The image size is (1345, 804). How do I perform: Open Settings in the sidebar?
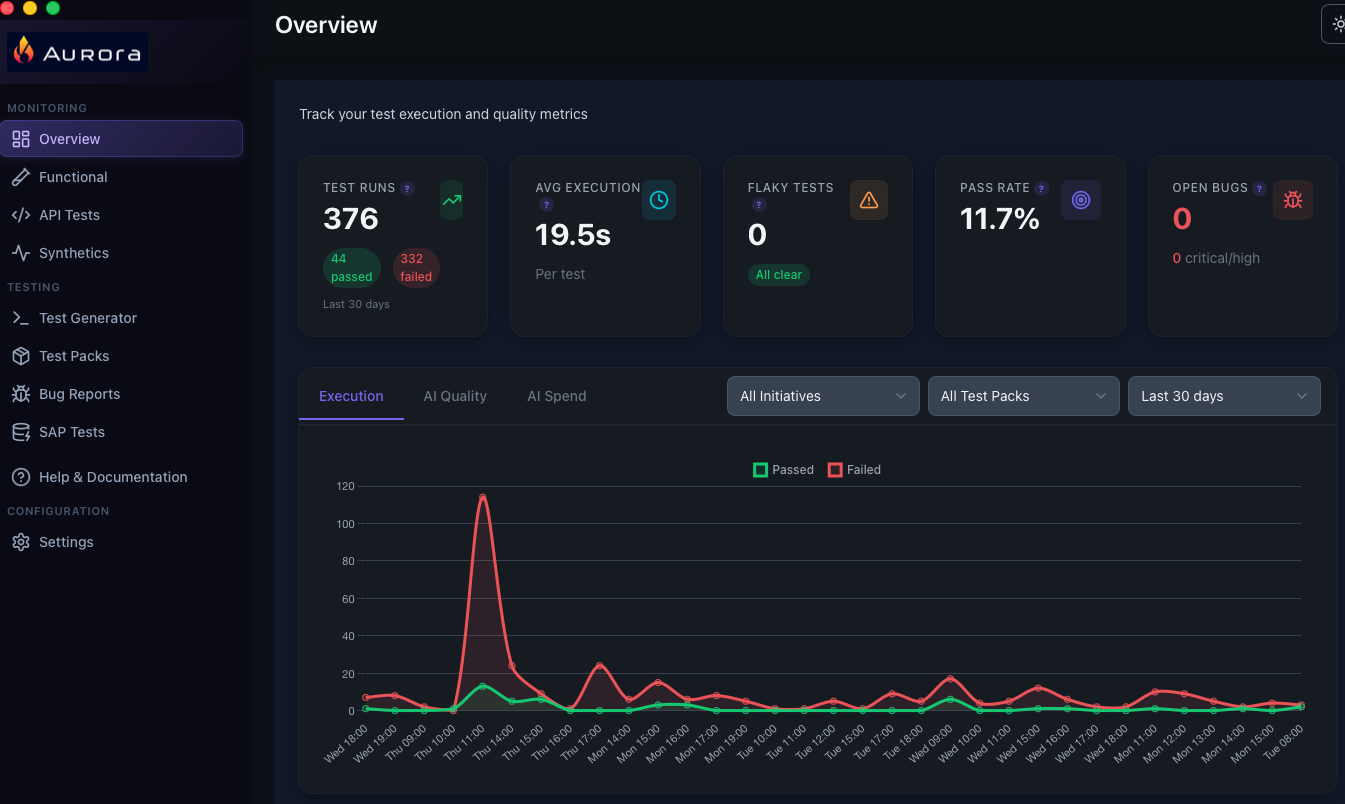tap(121, 542)
